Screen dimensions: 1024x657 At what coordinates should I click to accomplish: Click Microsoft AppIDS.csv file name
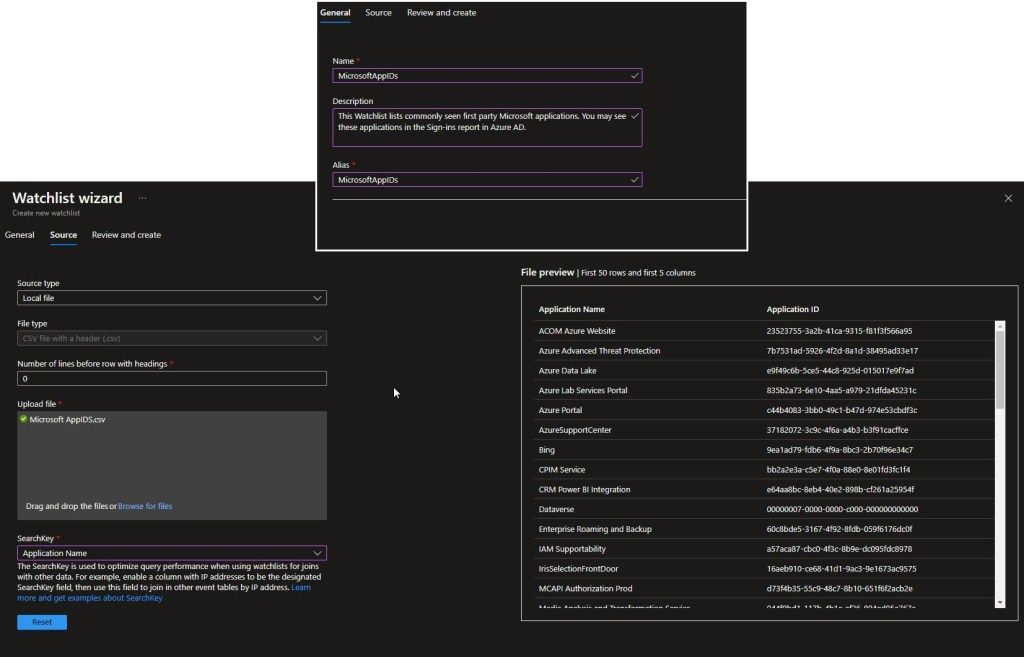[67, 420]
